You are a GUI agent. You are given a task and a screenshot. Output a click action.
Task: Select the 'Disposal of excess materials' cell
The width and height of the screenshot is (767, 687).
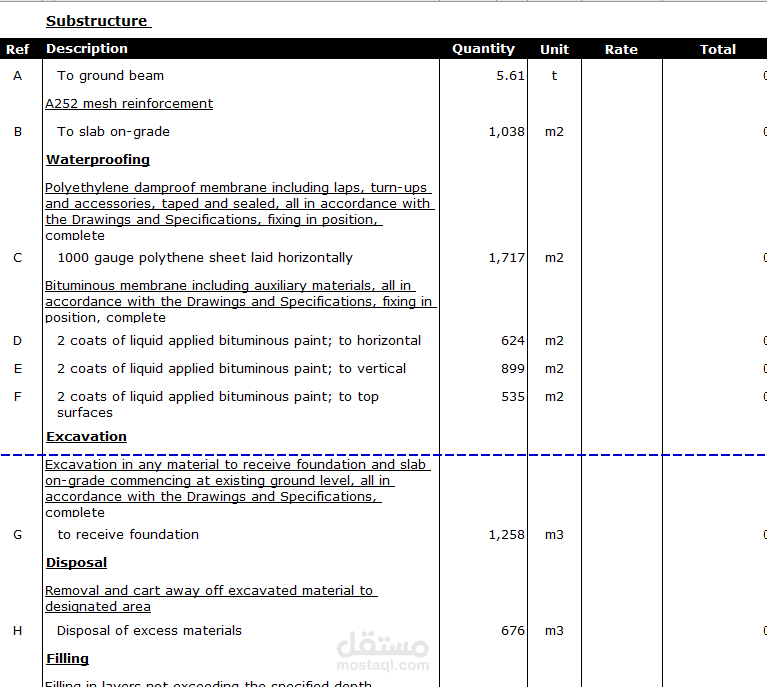149,630
